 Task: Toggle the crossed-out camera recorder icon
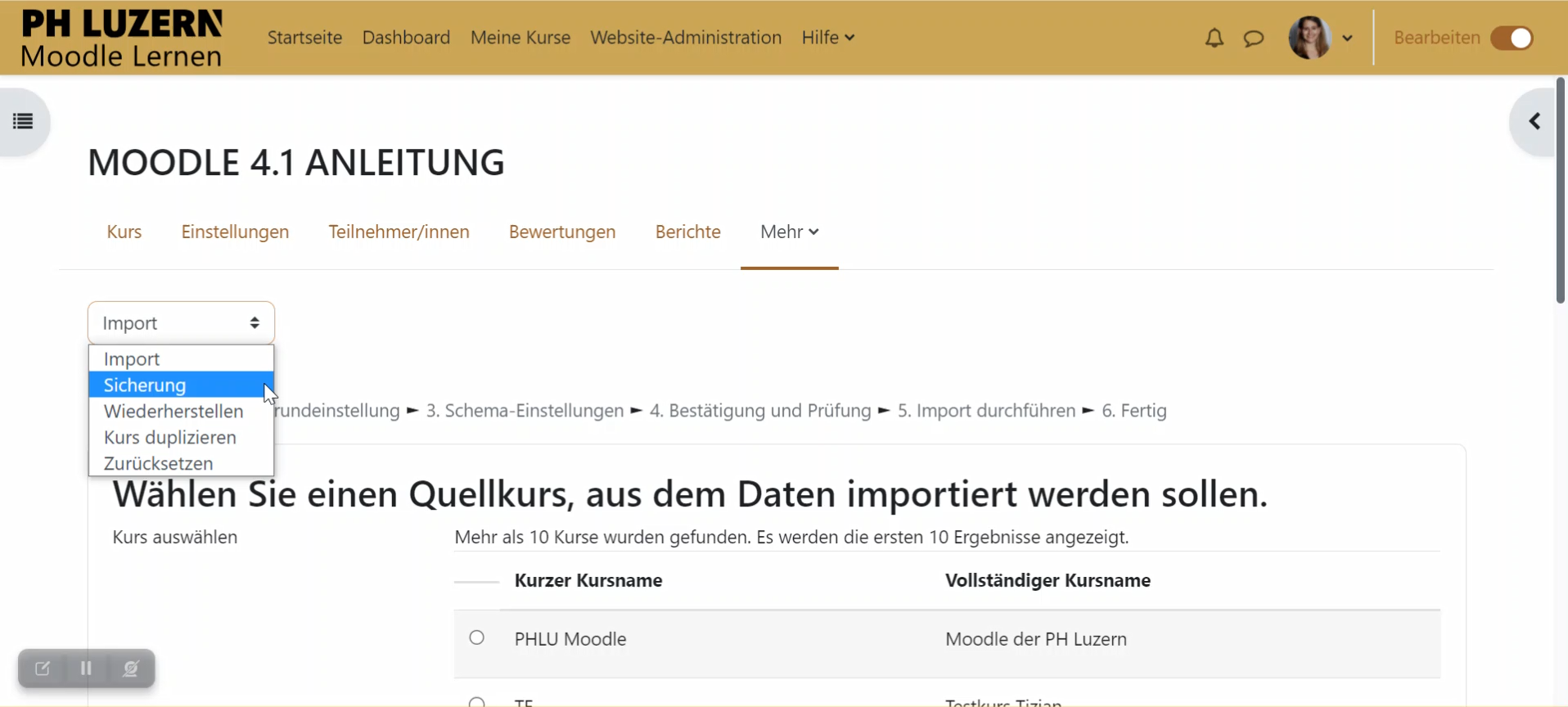(x=130, y=669)
